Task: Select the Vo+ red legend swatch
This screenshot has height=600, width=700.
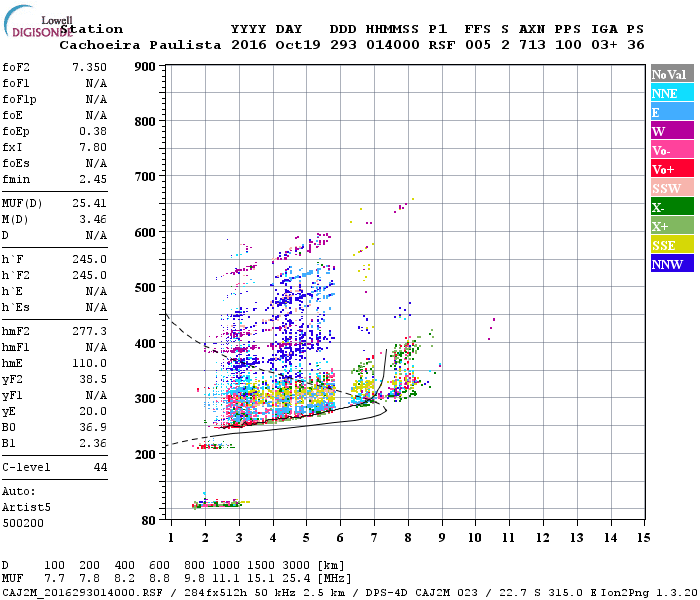Action: pyautogui.click(x=672, y=169)
